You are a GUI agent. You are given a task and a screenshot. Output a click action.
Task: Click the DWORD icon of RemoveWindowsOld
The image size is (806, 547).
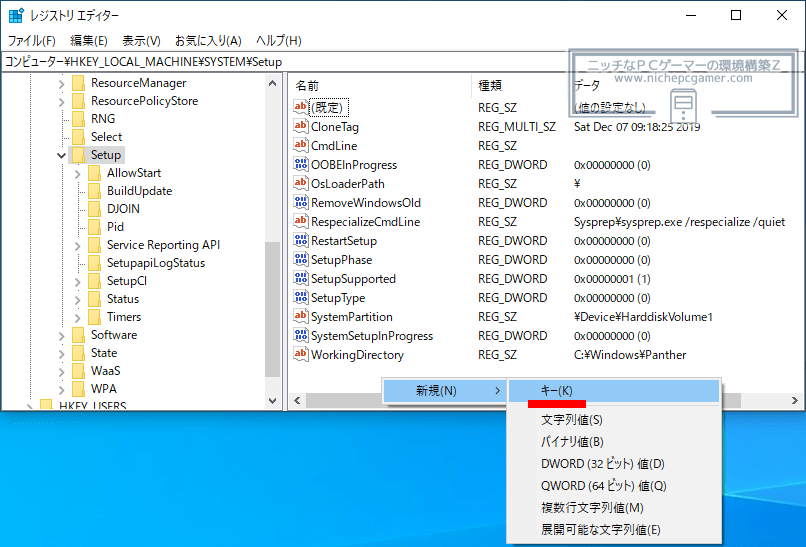tap(301, 202)
